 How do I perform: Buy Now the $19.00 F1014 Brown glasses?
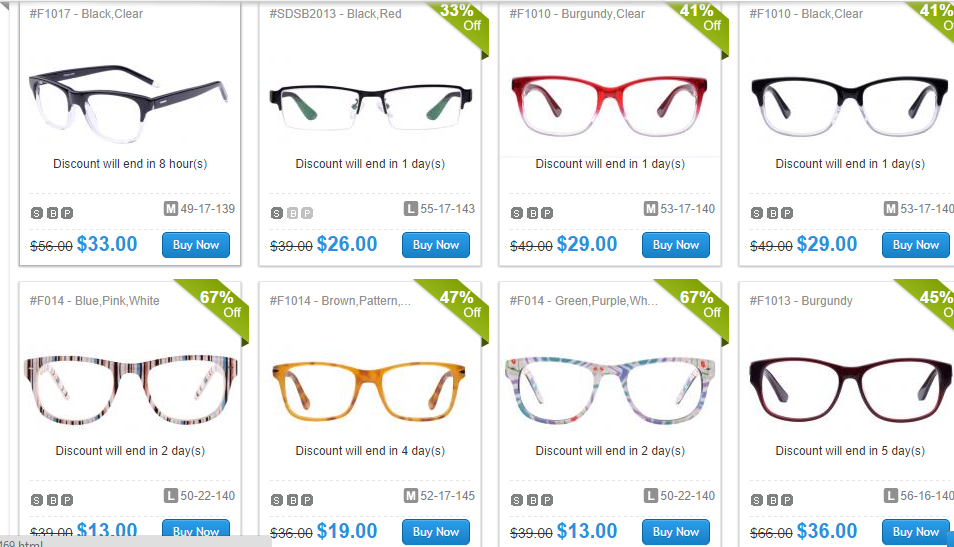[x=436, y=532]
